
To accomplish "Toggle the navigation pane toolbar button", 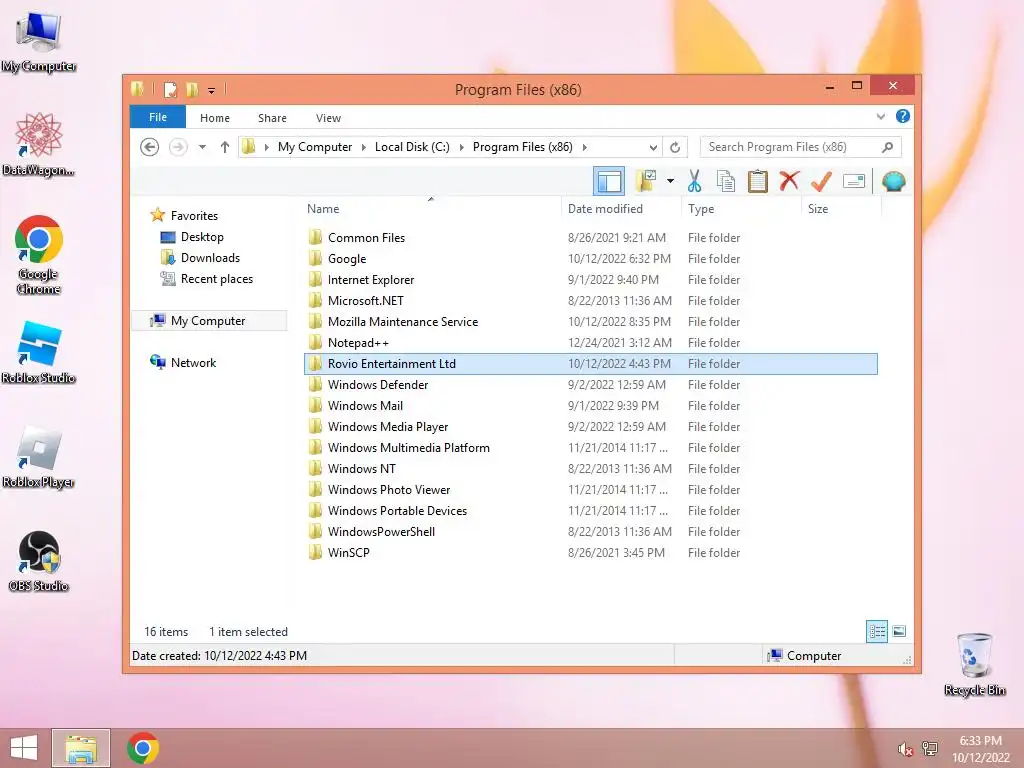I will 609,181.
